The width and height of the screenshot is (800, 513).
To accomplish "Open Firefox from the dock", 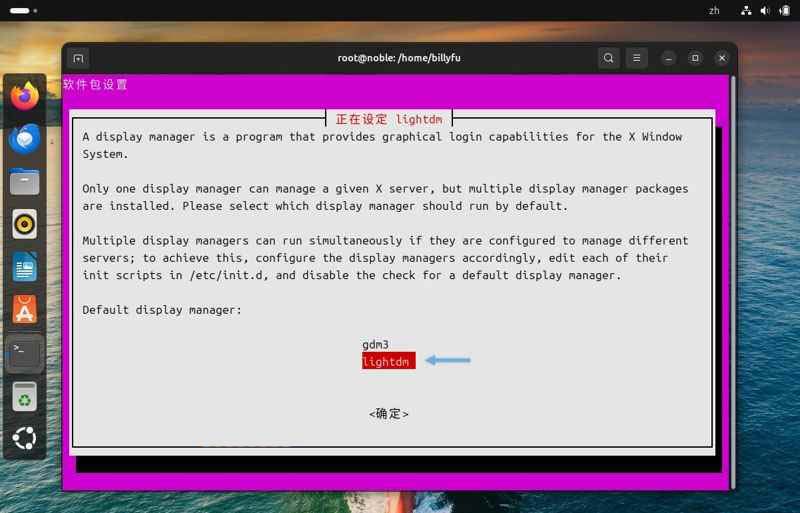I will click(25, 96).
